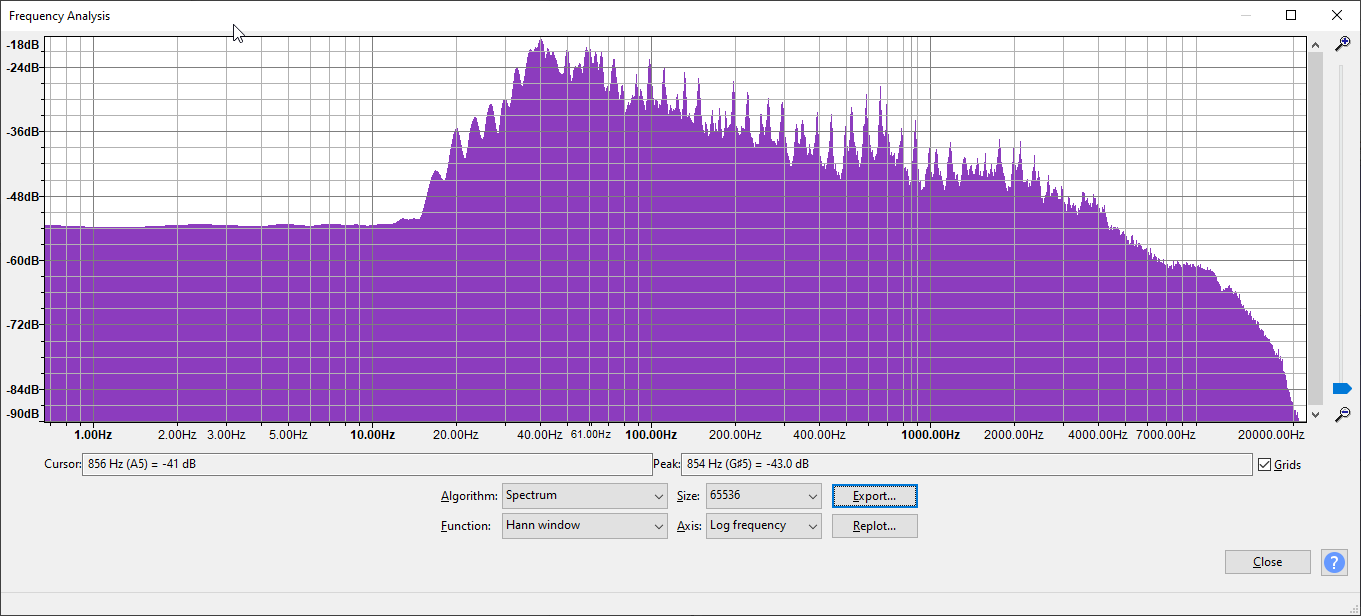Click the blue vertical zoom slider thumb

click(x=1342, y=388)
